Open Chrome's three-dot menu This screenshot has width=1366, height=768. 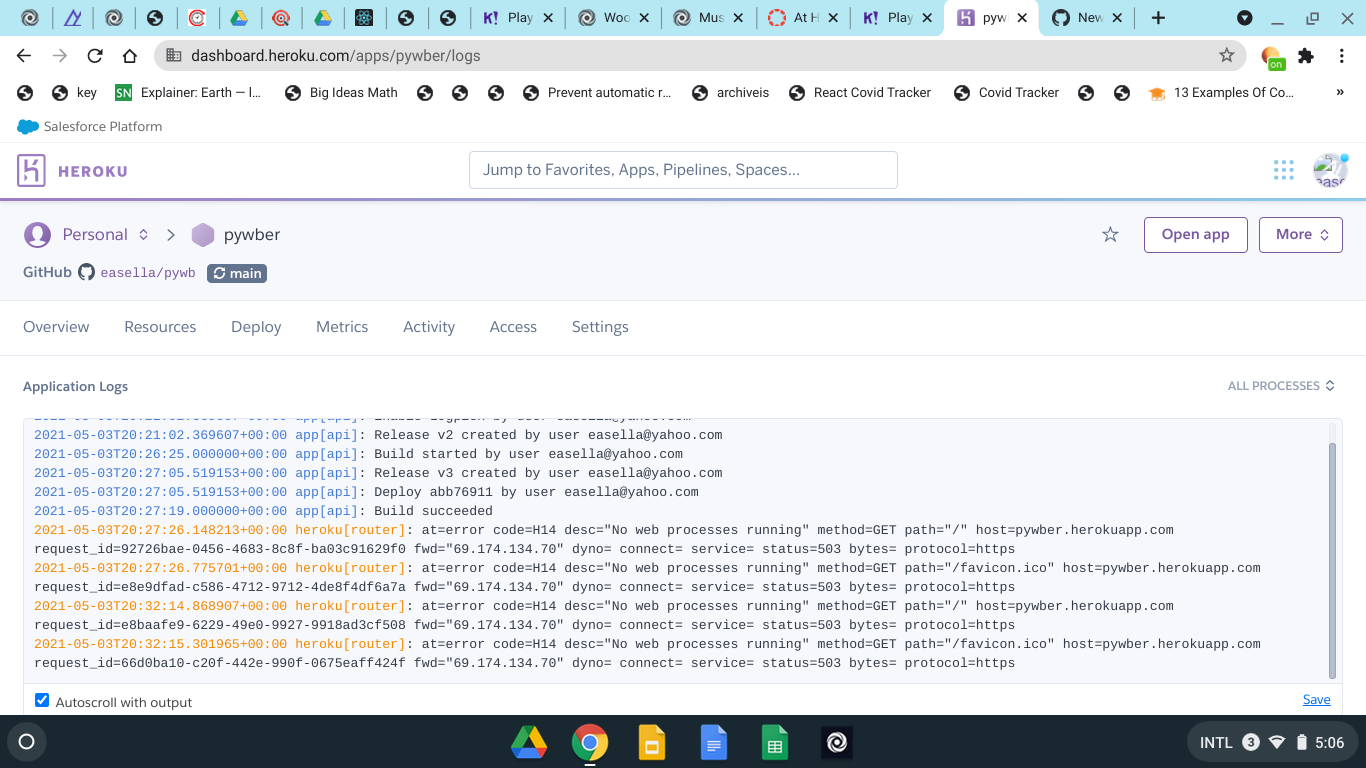coord(1342,56)
